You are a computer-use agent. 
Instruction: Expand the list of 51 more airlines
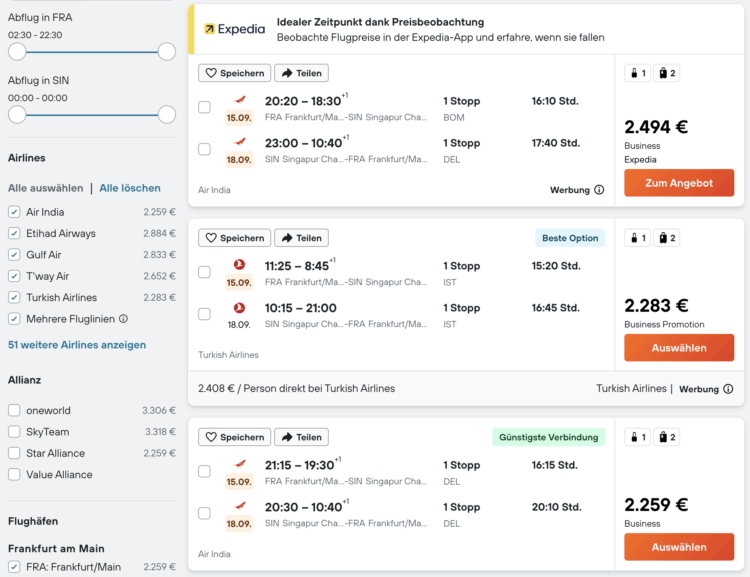coord(77,345)
